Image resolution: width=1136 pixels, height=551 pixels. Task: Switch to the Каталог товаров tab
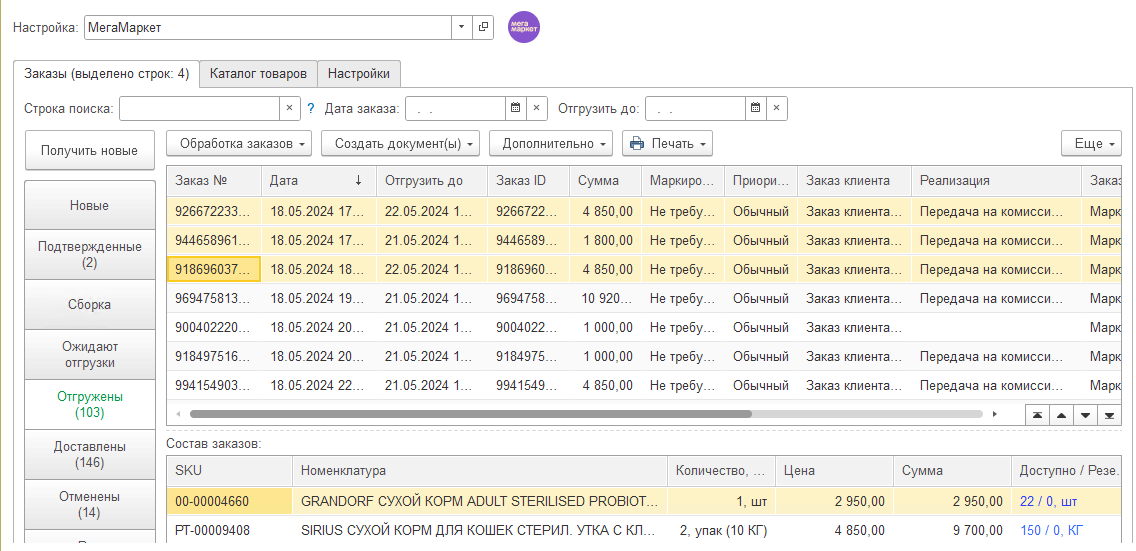(258, 74)
